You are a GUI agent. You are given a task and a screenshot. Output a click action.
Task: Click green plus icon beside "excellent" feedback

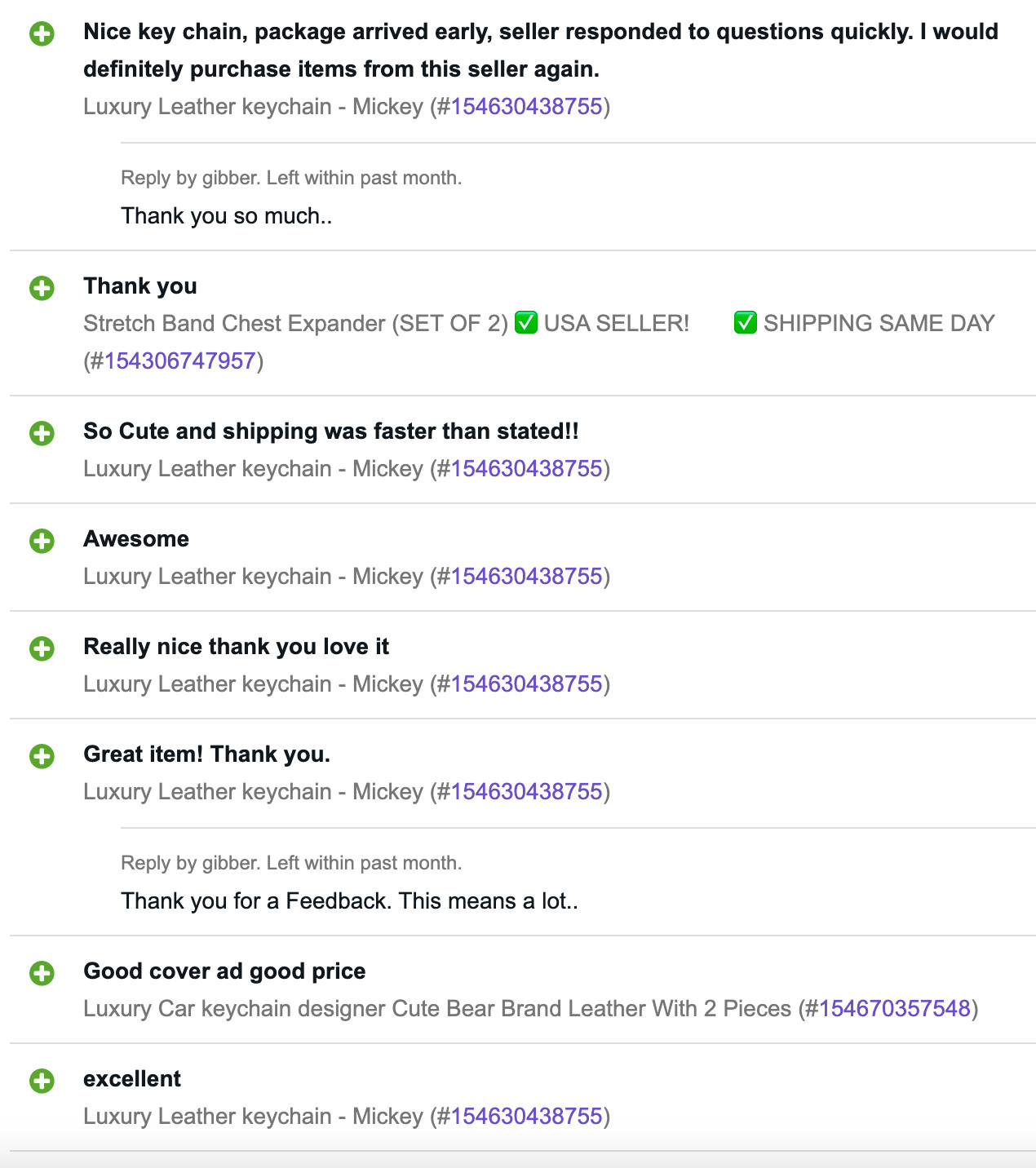[x=42, y=1082]
